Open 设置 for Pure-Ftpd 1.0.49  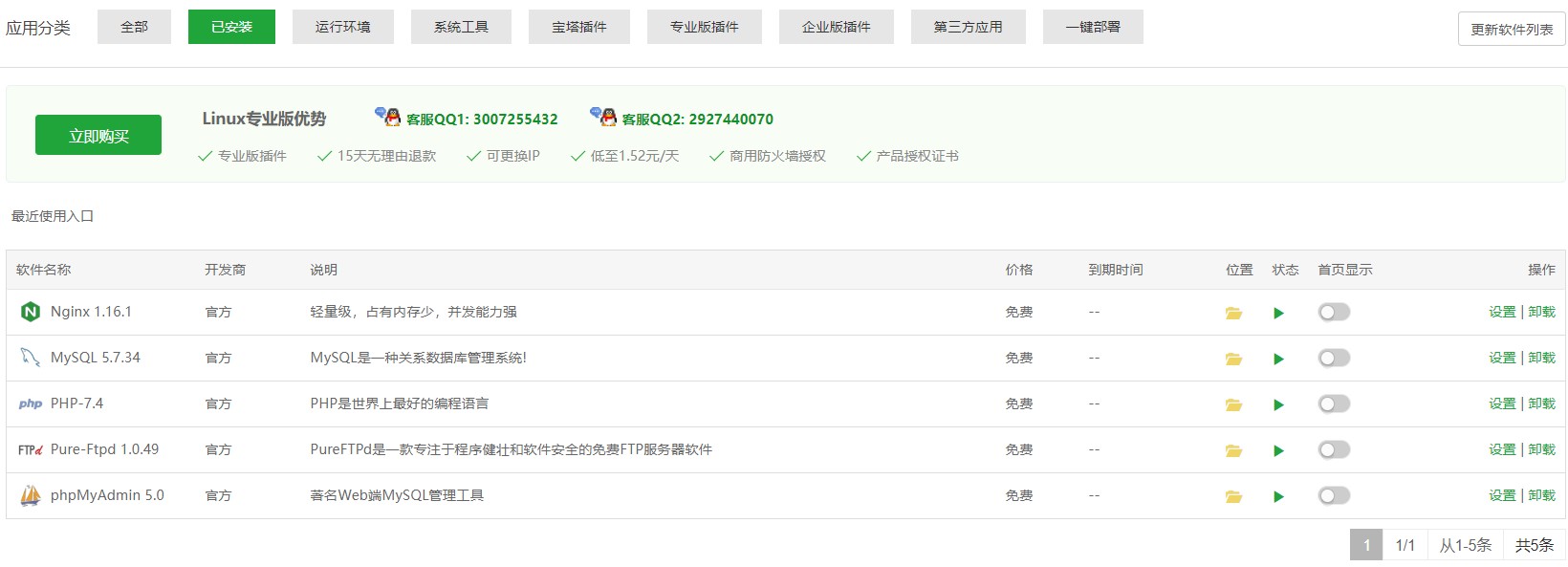click(x=1502, y=449)
